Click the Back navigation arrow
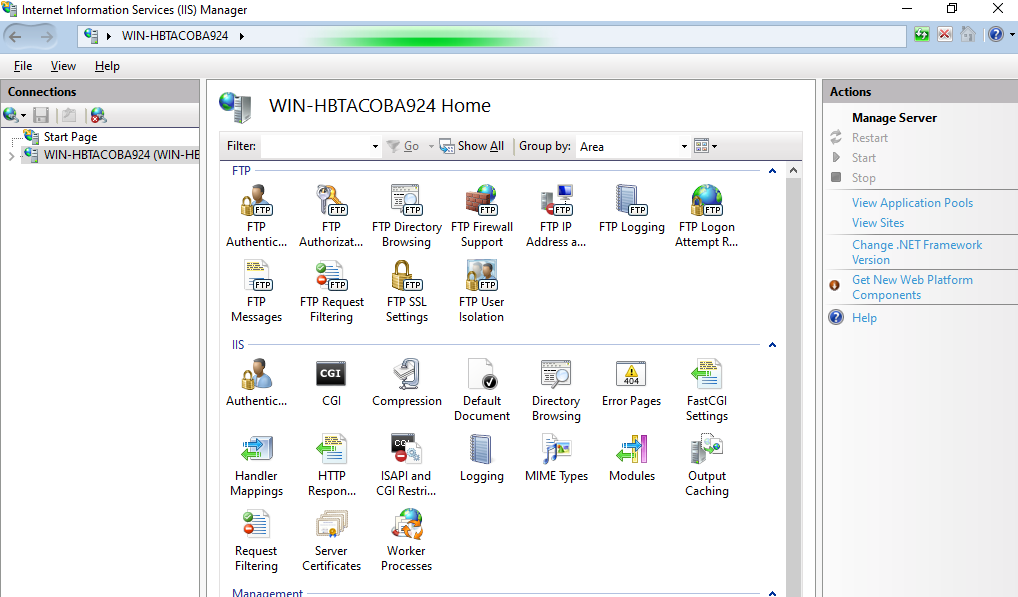 pyautogui.click(x=15, y=36)
